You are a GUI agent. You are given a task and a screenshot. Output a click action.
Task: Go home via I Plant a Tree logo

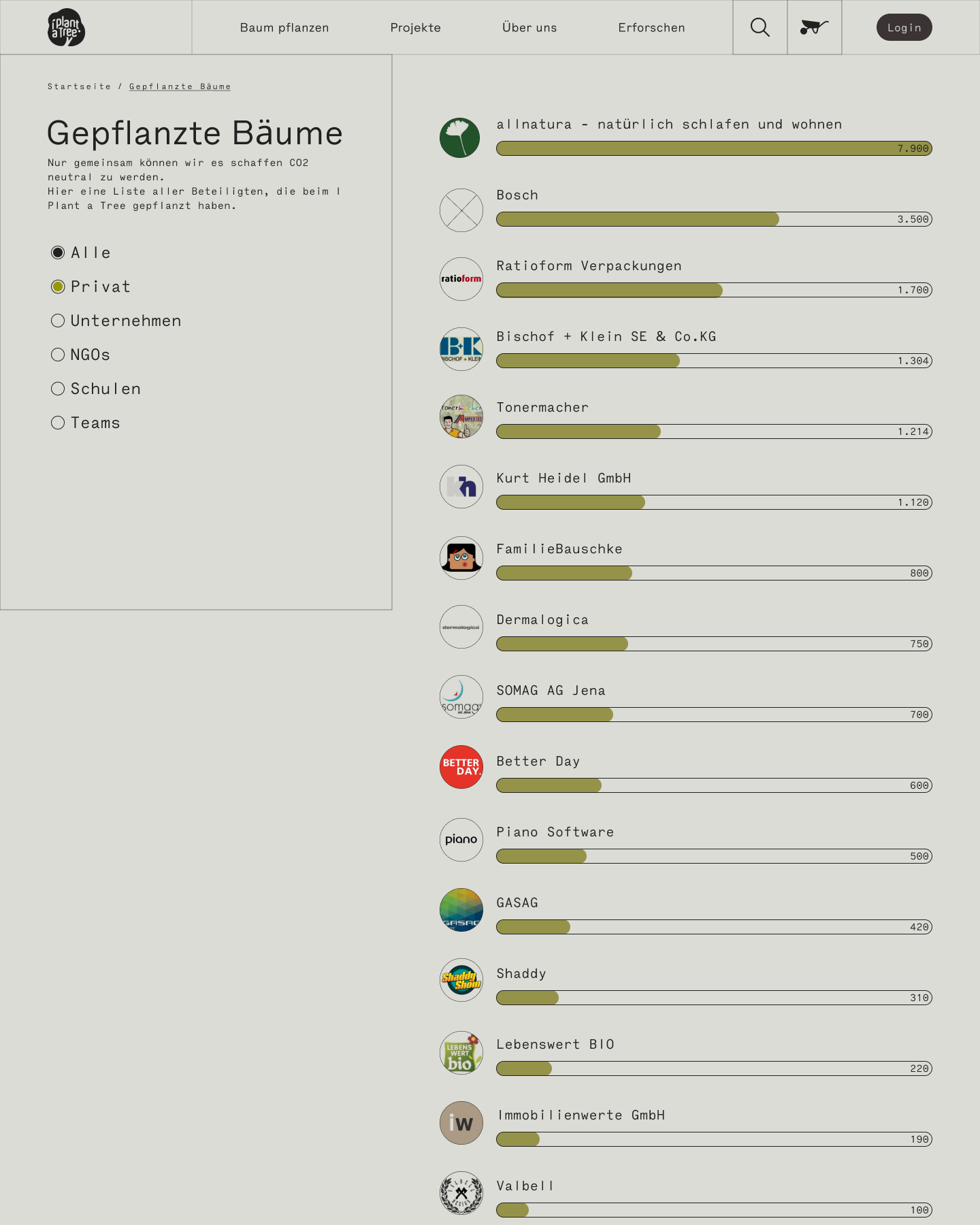(66, 27)
